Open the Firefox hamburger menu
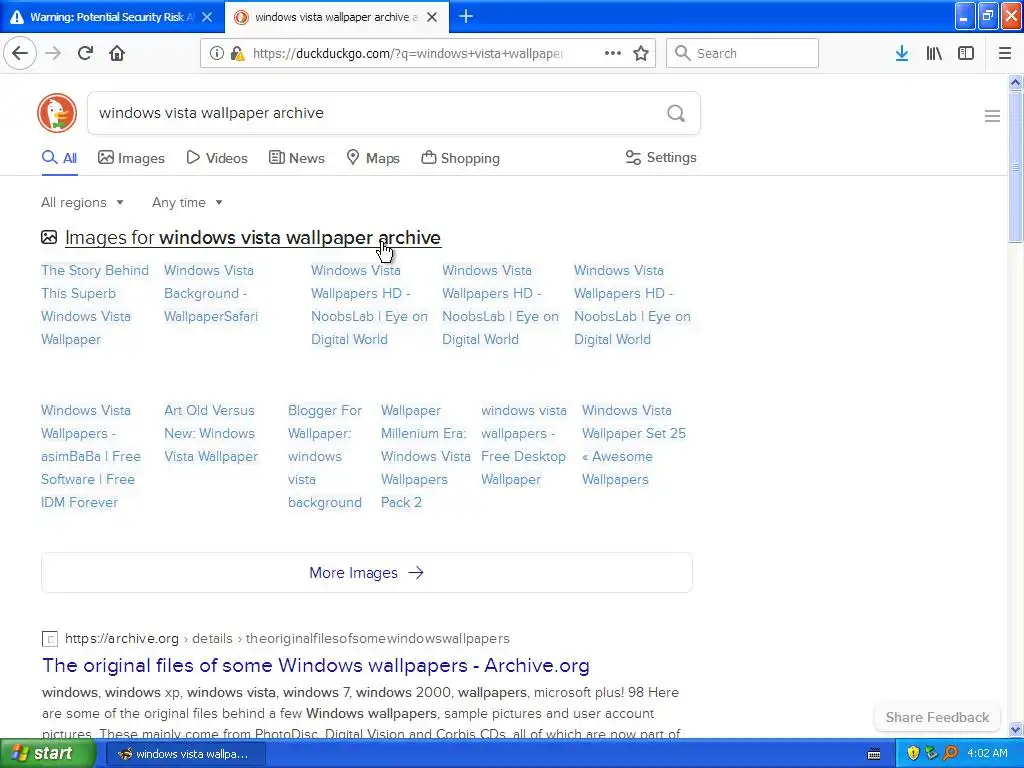This screenshot has height=768, width=1024. [x=1005, y=53]
